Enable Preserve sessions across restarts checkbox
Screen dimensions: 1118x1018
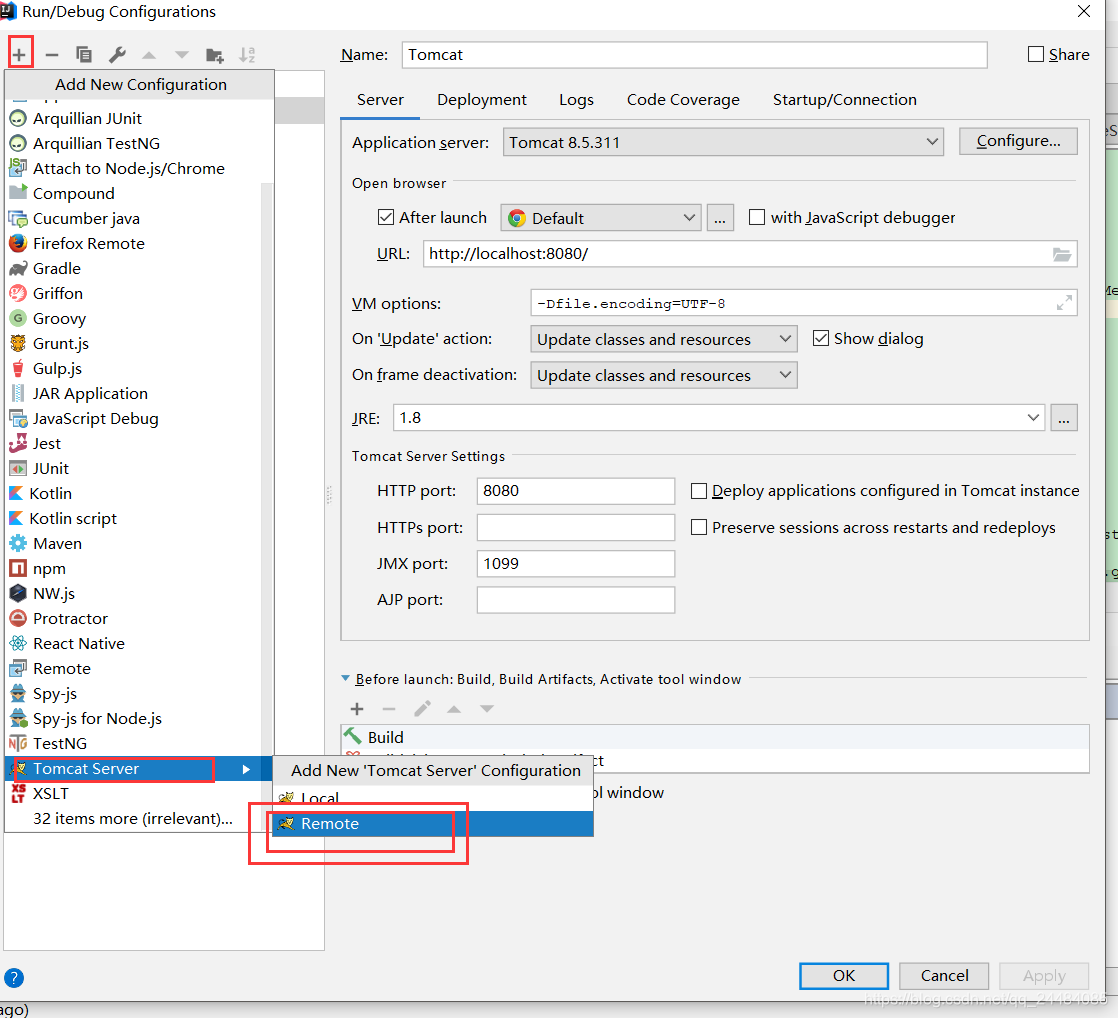click(x=699, y=527)
